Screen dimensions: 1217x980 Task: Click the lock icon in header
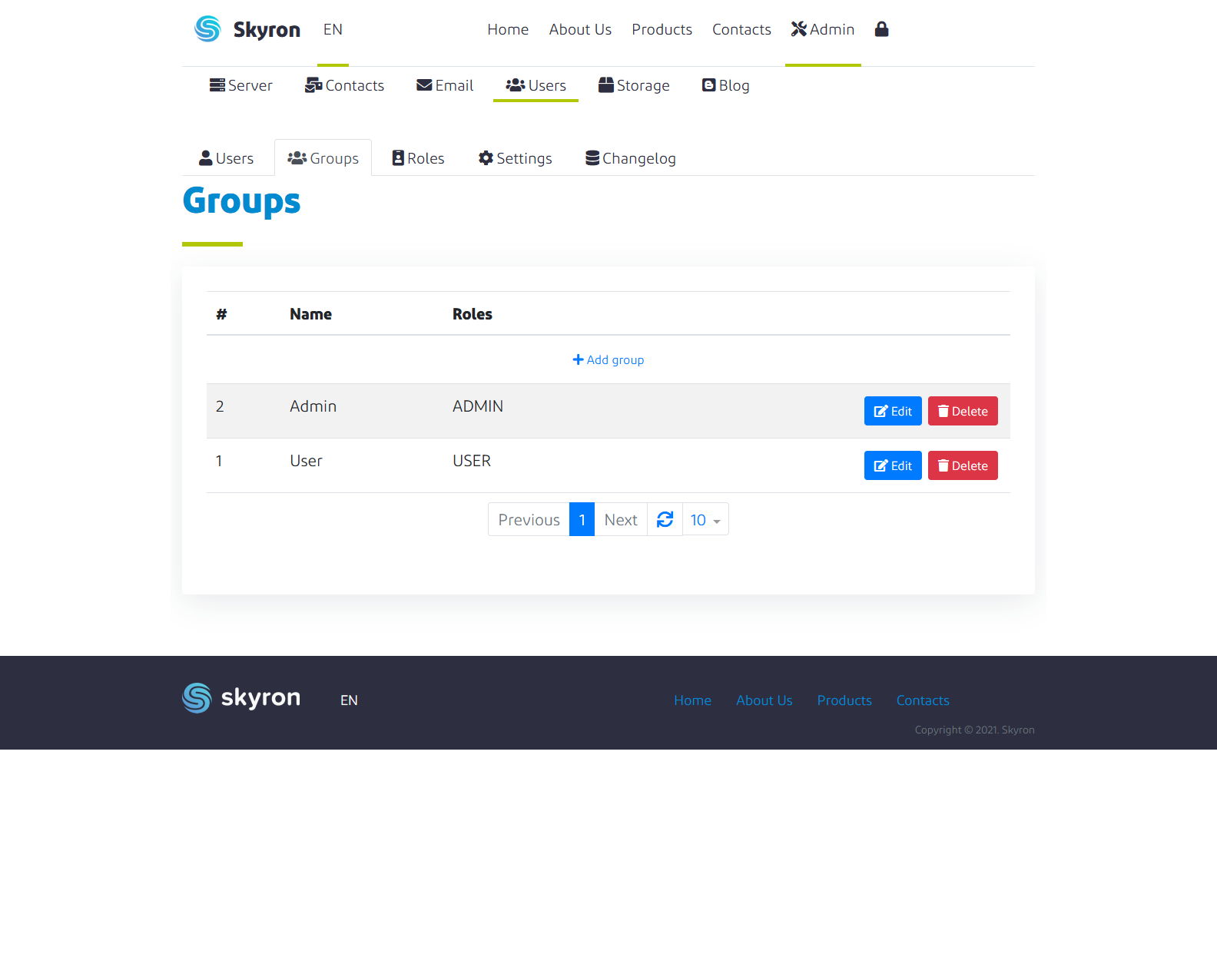point(881,29)
